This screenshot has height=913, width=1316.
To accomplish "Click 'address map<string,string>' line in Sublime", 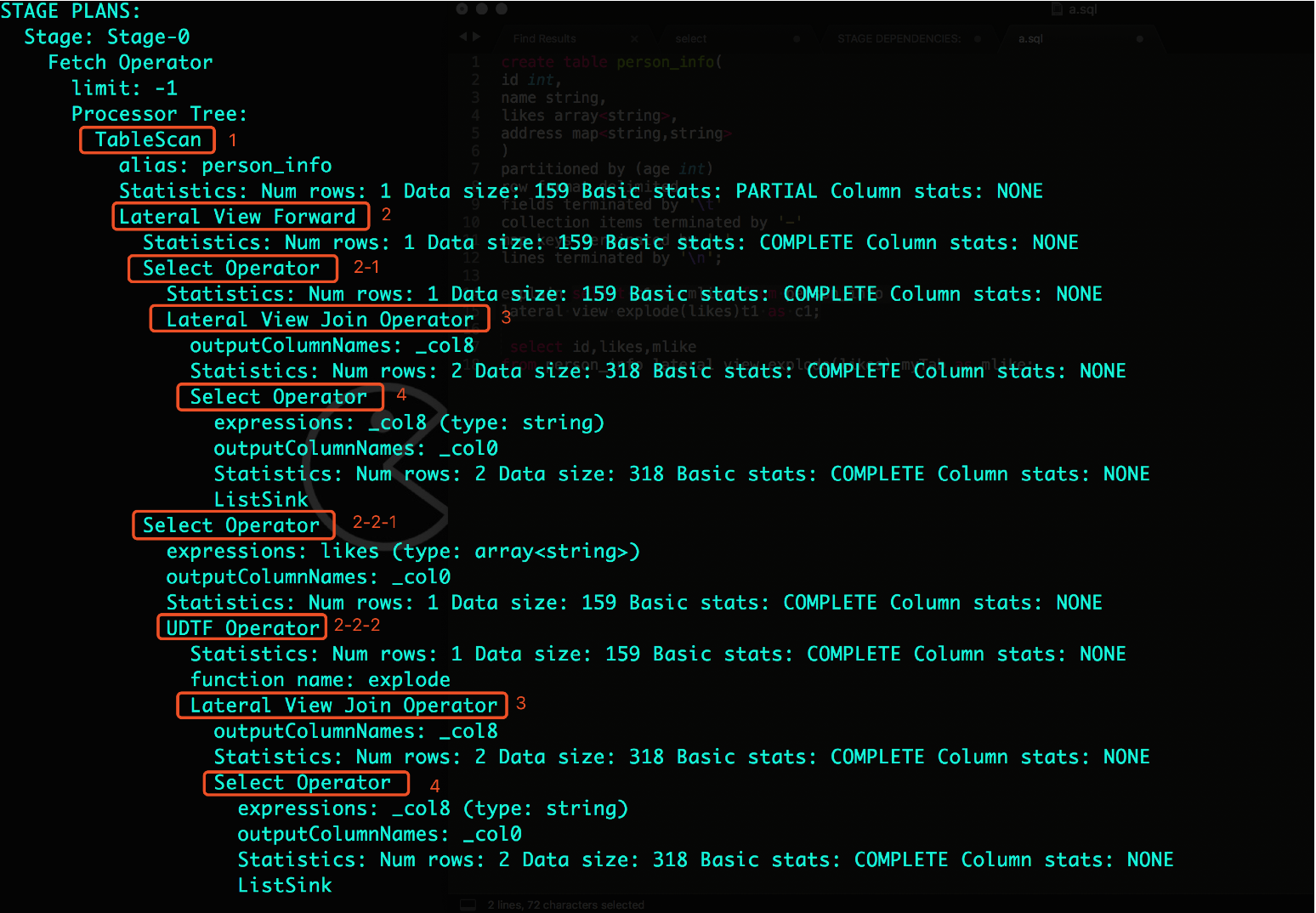I will tap(616, 133).
